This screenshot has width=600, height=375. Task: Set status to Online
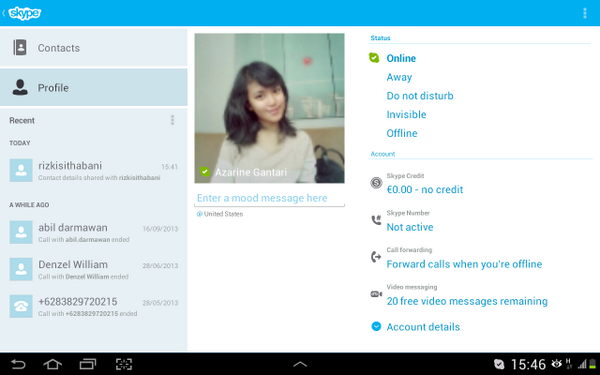(x=401, y=59)
